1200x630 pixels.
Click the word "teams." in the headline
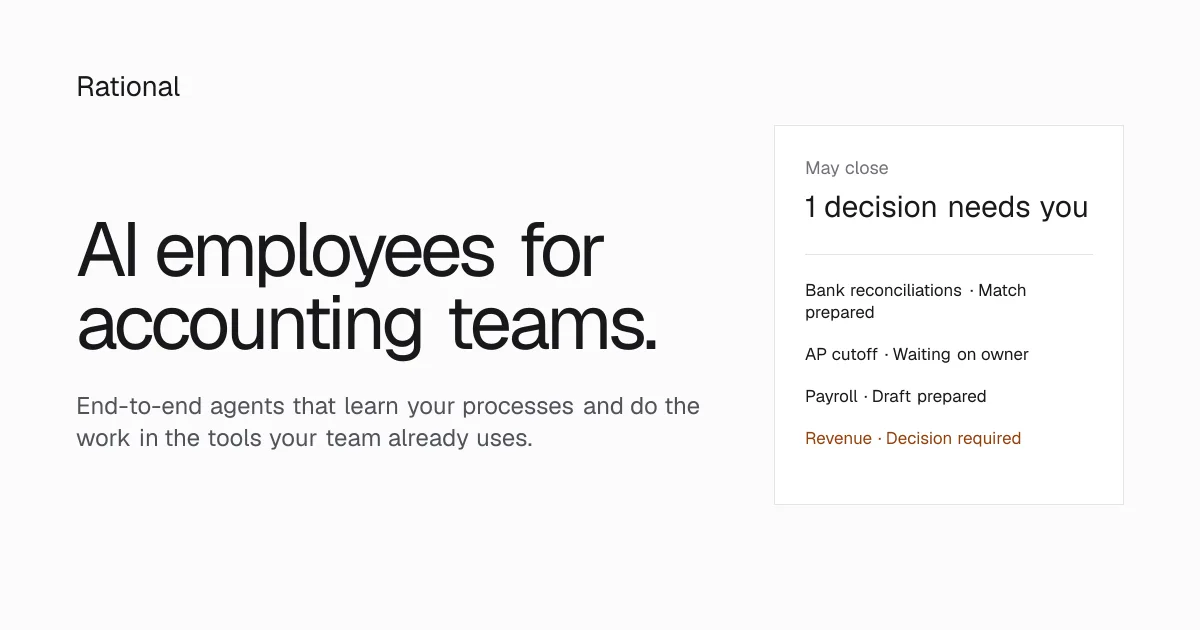point(553,326)
